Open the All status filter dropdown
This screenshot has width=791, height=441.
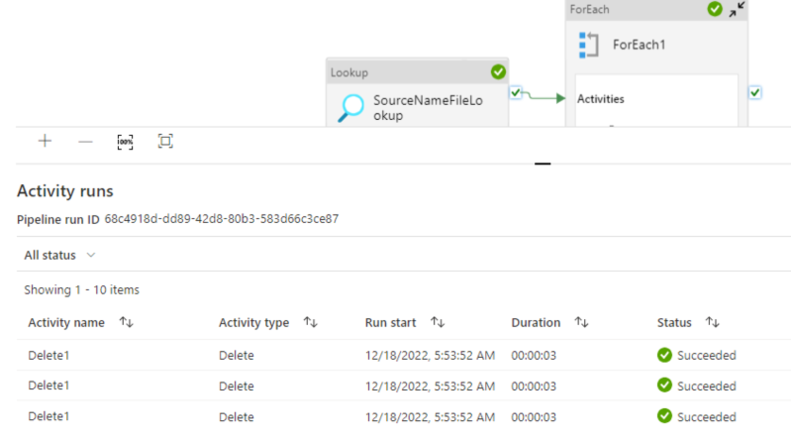(x=60, y=255)
